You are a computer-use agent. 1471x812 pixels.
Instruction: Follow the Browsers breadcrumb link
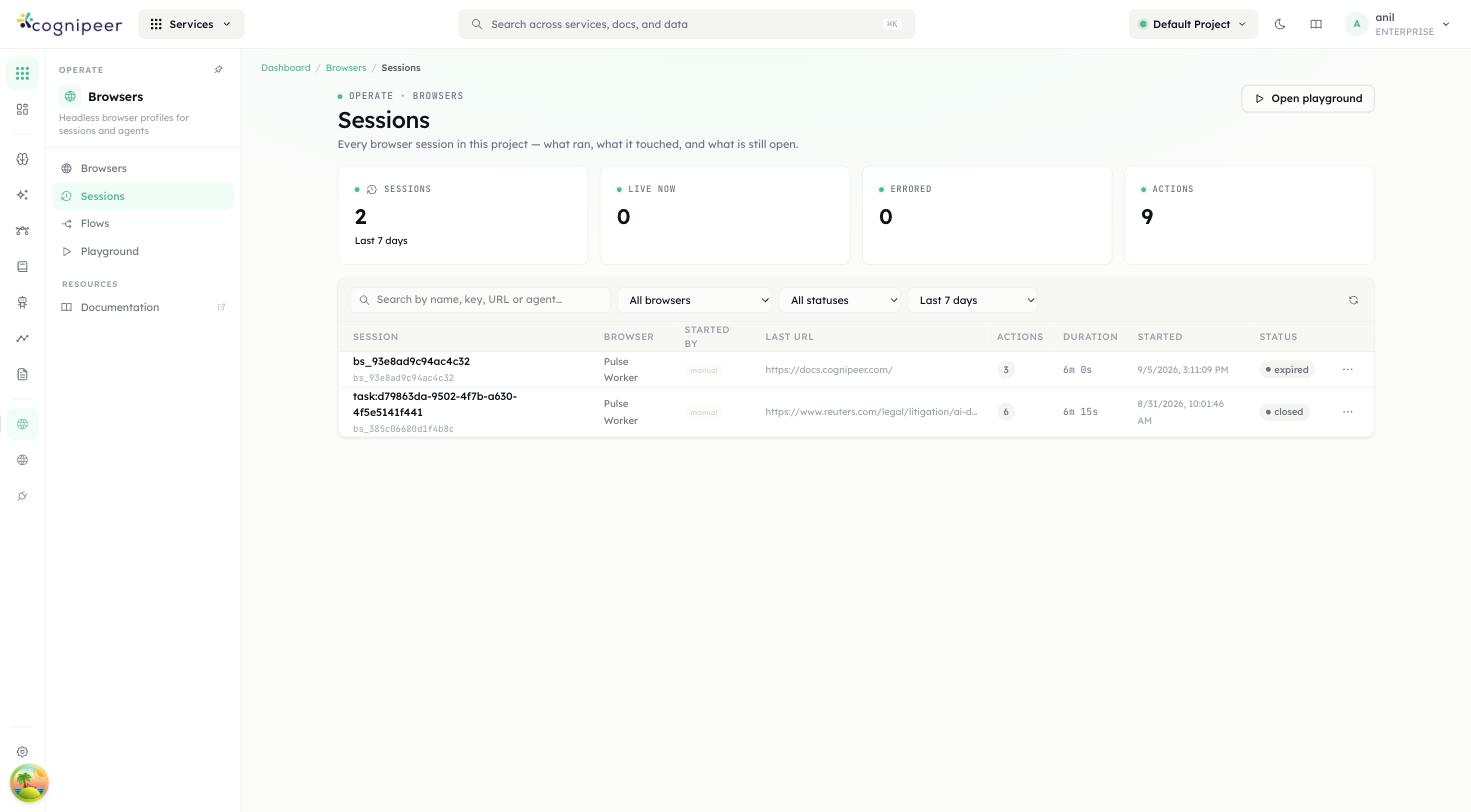(x=346, y=68)
